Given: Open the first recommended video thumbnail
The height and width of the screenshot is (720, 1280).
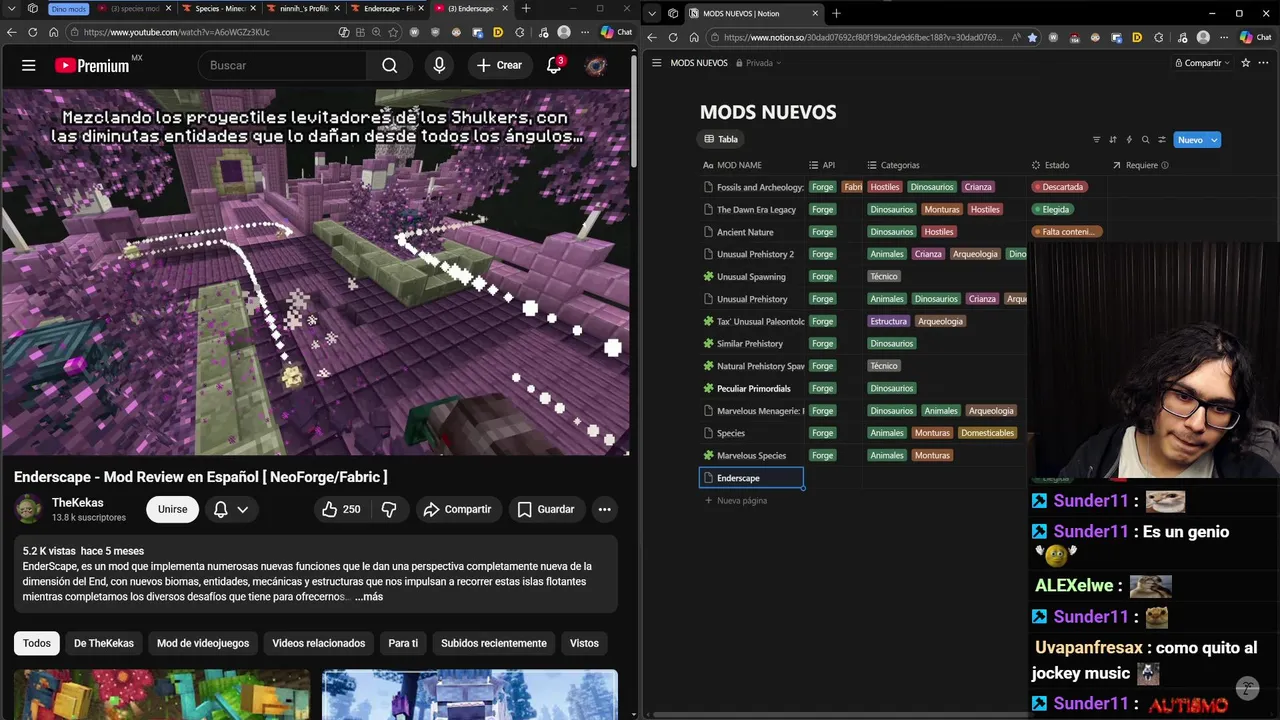Looking at the screenshot, I should (x=162, y=695).
